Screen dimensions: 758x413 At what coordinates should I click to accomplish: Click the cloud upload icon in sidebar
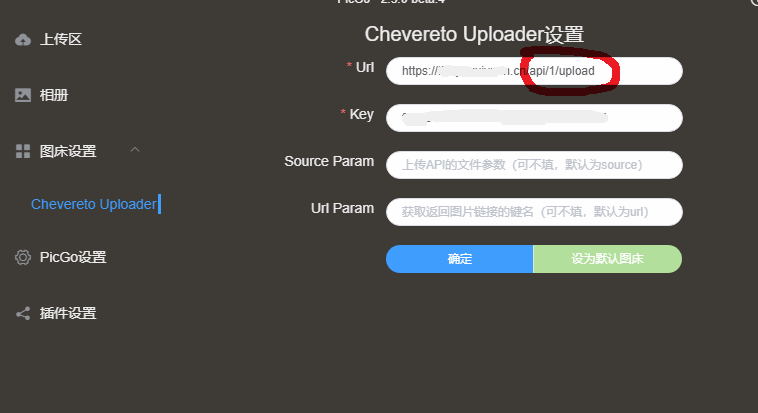pyautogui.click(x=23, y=40)
